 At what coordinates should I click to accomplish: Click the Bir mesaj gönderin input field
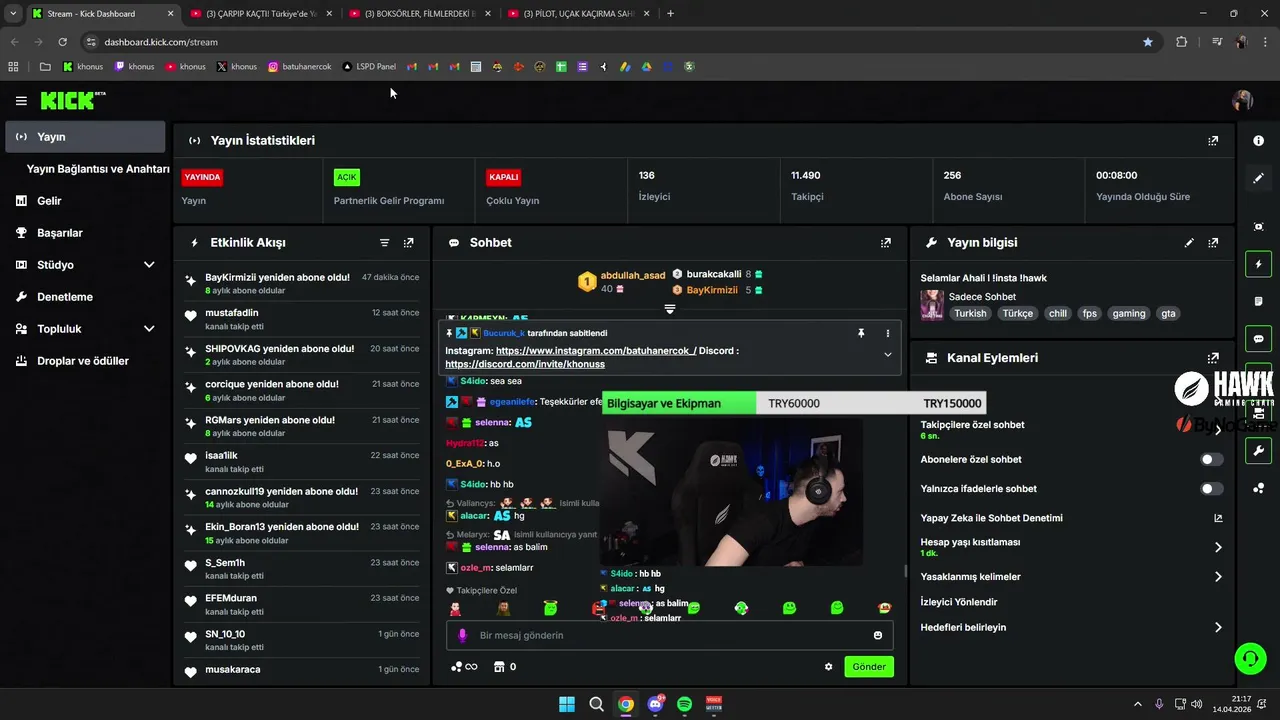[669, 635]
